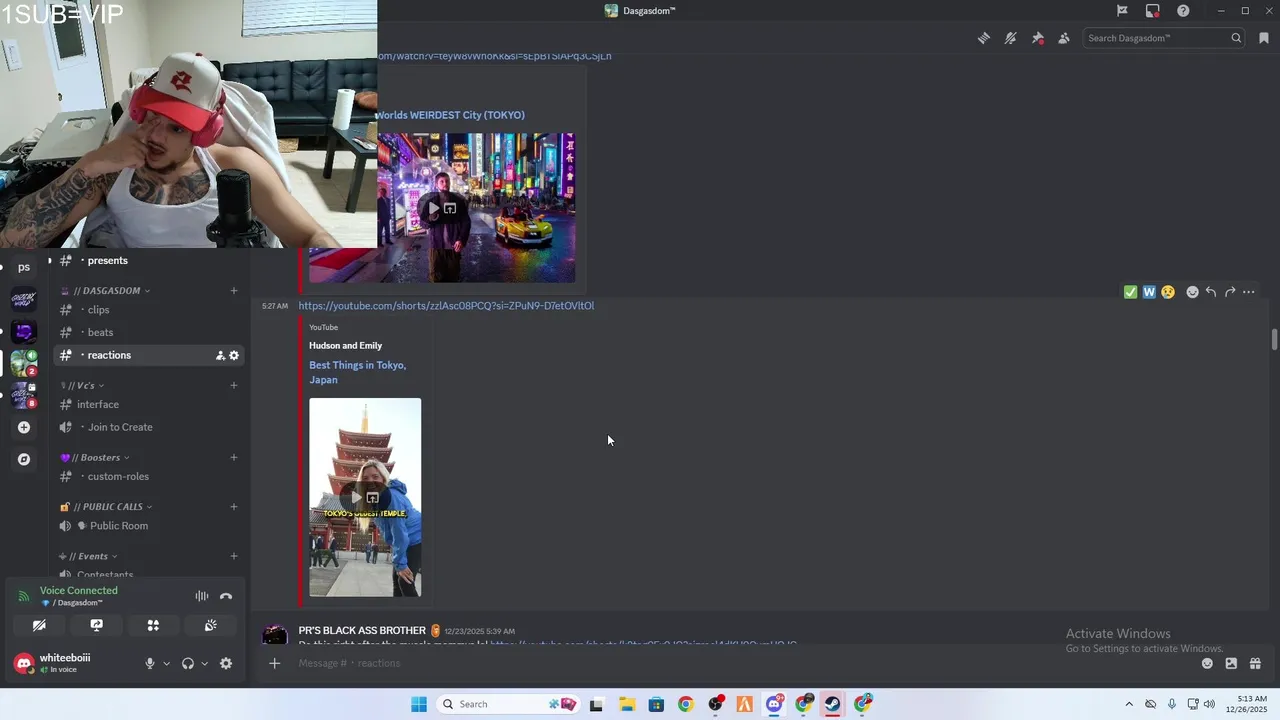1280x720 pixels.
Task: Open microphone input options dropdown
Action: tap(166, 663)
